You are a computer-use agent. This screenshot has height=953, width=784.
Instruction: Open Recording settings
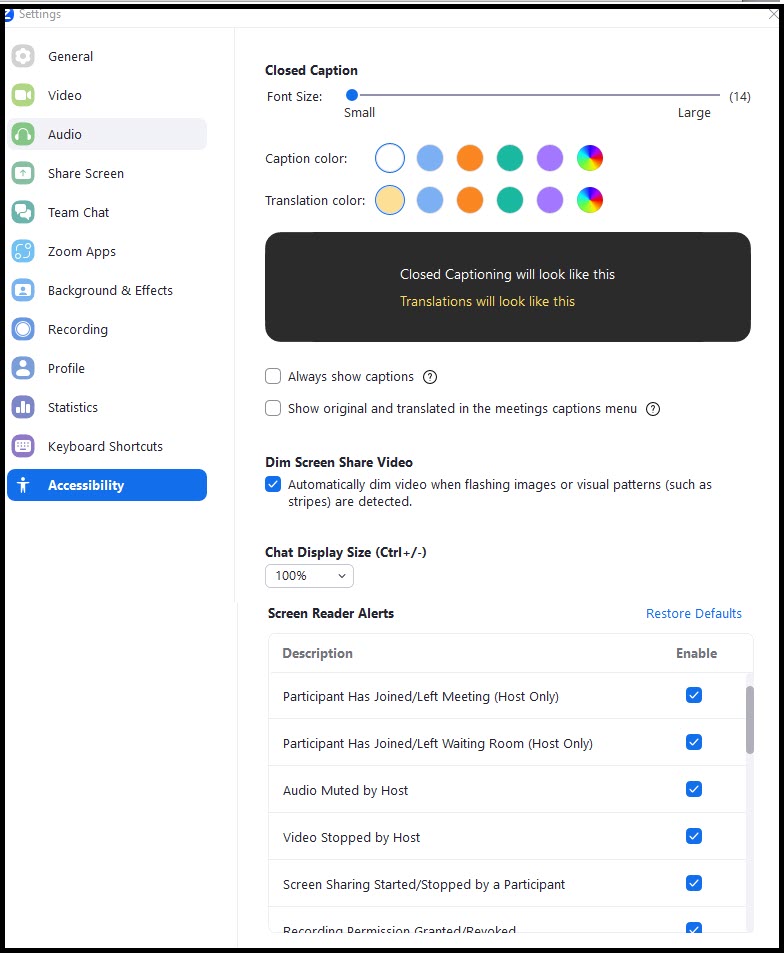tap(107, 329)
